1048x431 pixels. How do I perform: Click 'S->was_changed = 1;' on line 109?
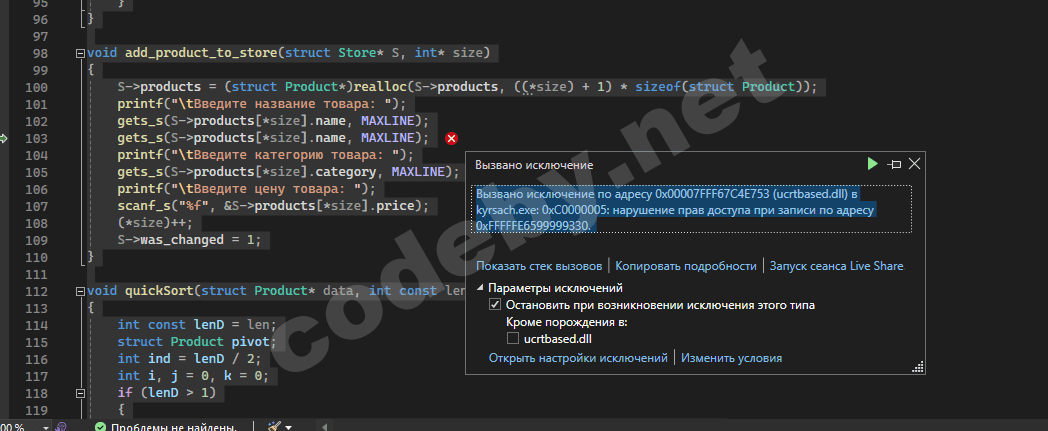click(x=190, y=241)
